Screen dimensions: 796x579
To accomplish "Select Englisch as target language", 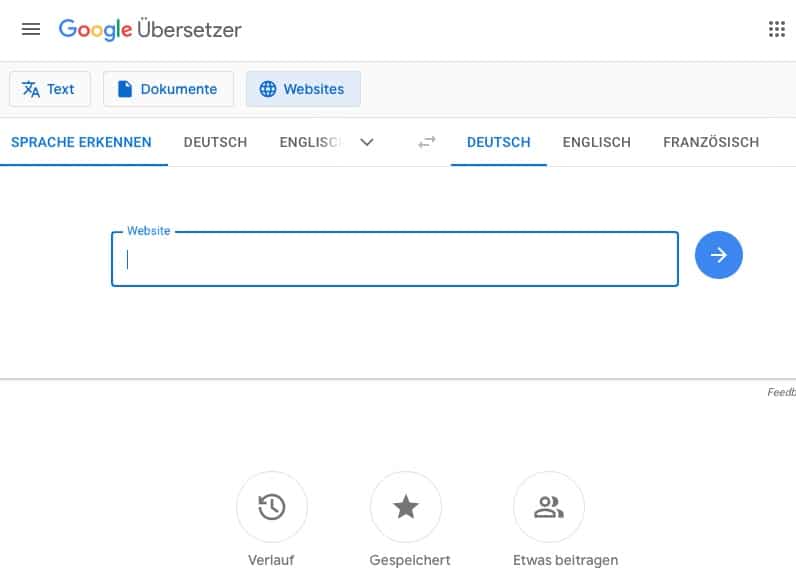I will click(596, 142).
